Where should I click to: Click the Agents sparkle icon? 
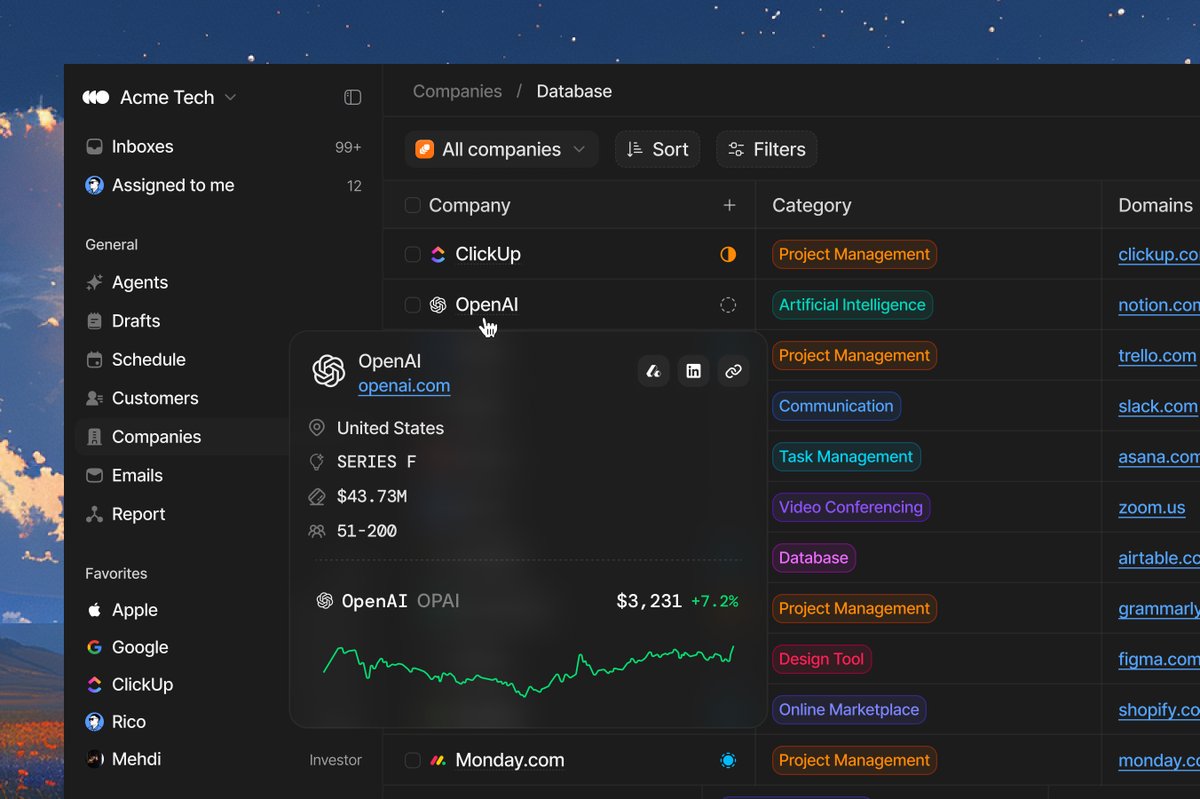(x=94, y=283)
